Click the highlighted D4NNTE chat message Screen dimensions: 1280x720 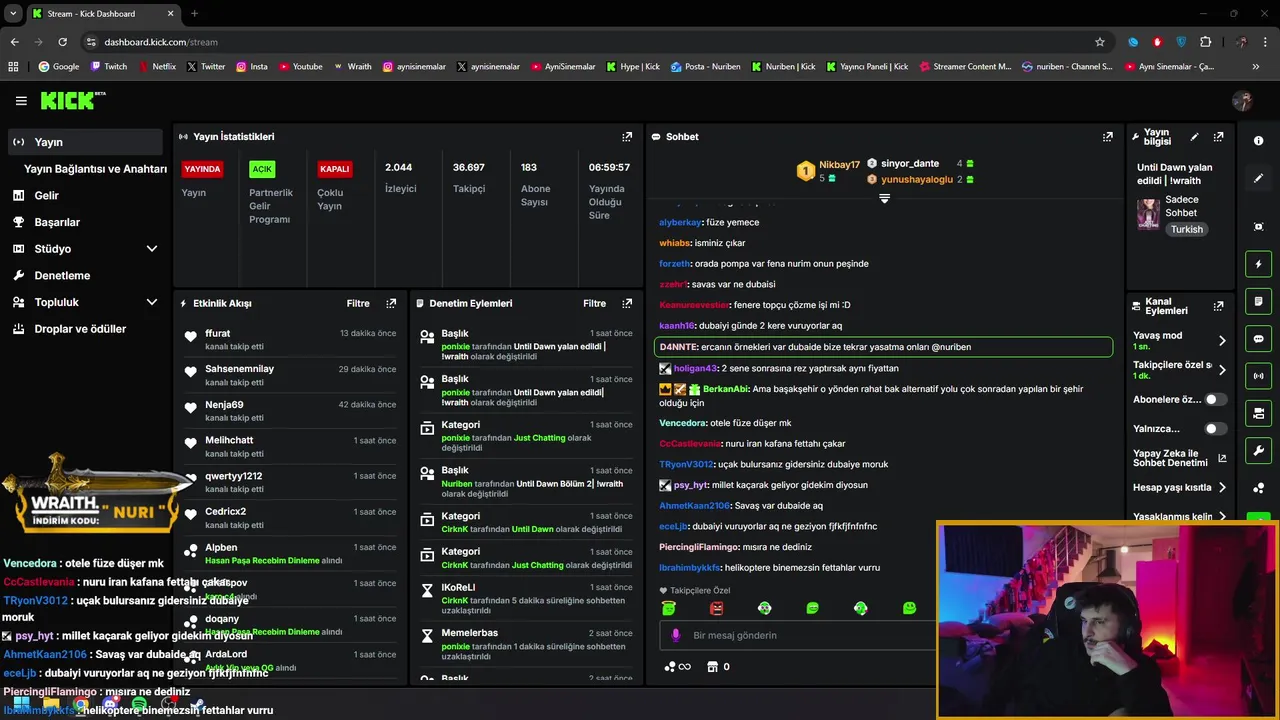click(x=884, y=347)
